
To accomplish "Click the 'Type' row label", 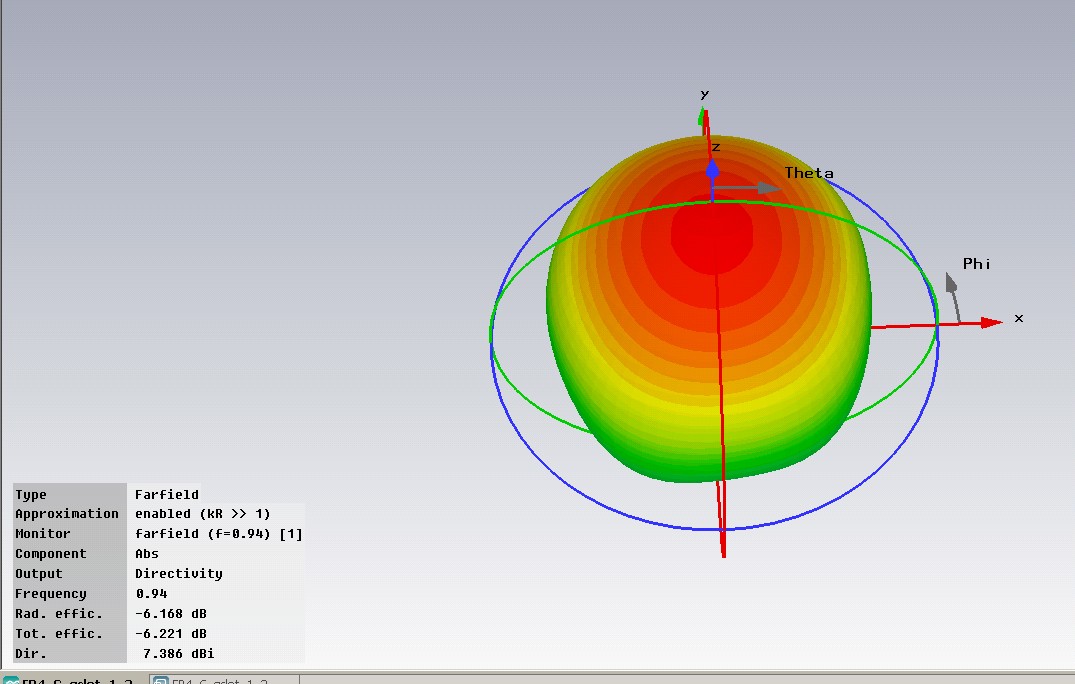I will [31, 494].
